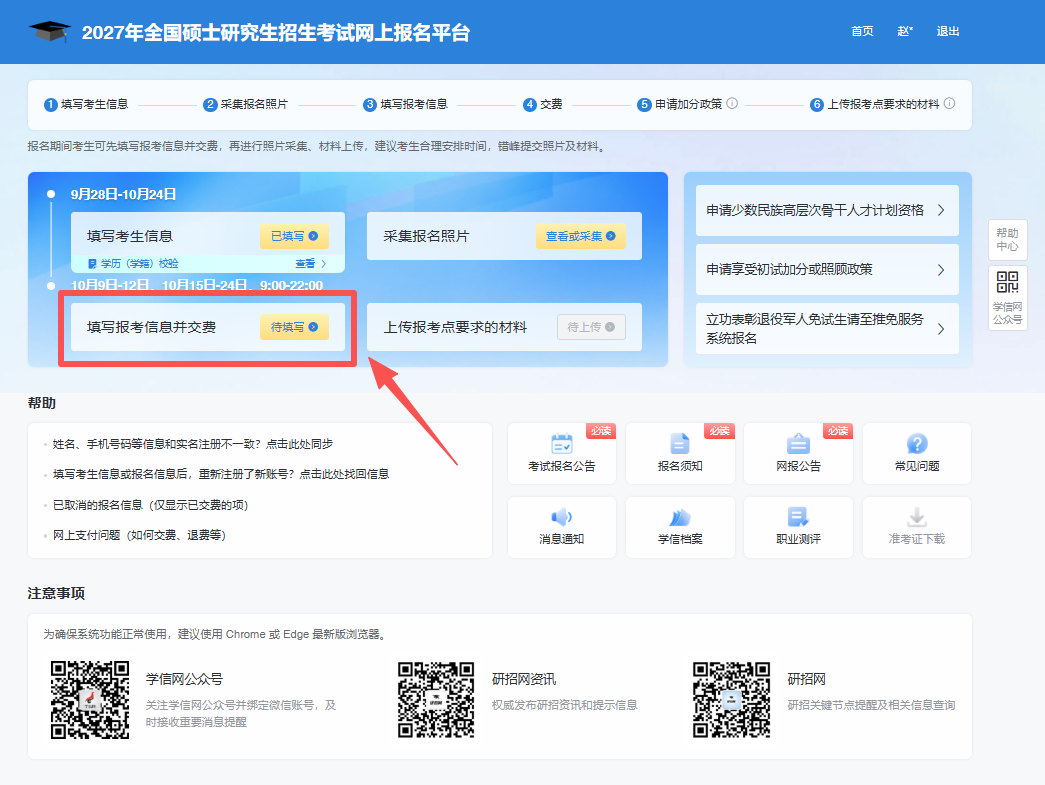
Task: Click step 1 circle 填写考生信息
Action: (x=51, y=105)
